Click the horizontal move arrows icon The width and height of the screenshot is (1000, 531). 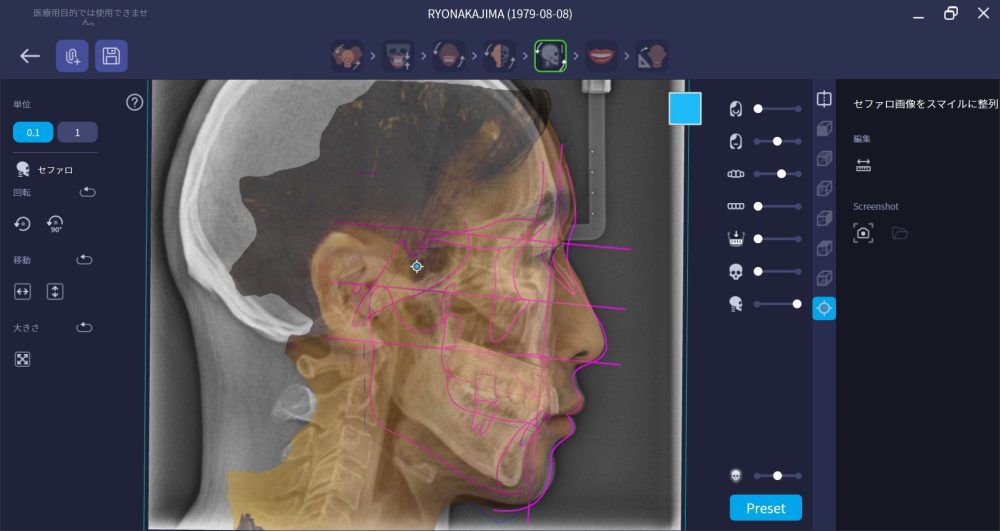coord(23,292)
